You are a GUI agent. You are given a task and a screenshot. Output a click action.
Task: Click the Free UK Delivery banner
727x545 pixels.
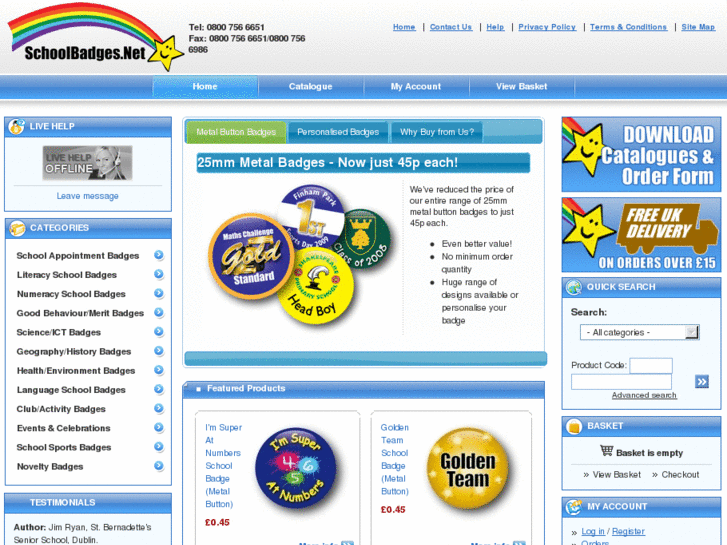pos(641,235)
